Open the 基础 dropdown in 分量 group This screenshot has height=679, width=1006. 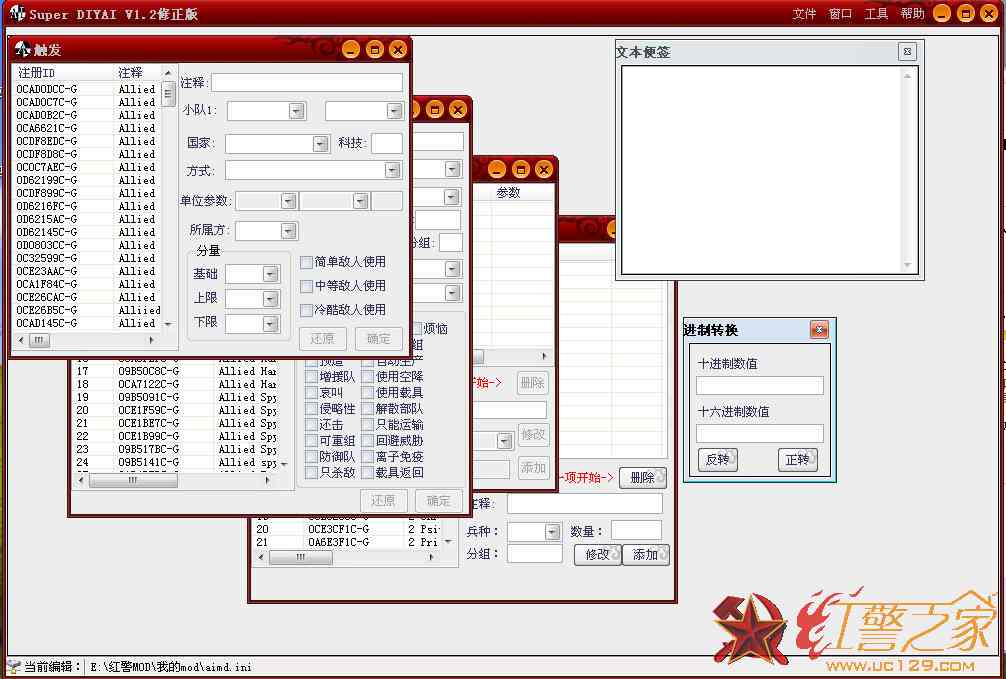click(x=271, y=274)
